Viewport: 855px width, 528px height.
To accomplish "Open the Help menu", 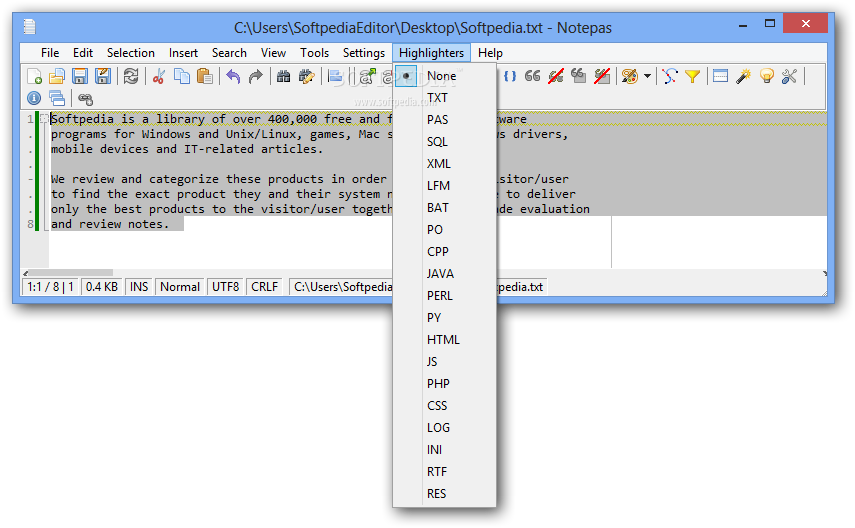I will pyautogui.click(x=490, y=53).
